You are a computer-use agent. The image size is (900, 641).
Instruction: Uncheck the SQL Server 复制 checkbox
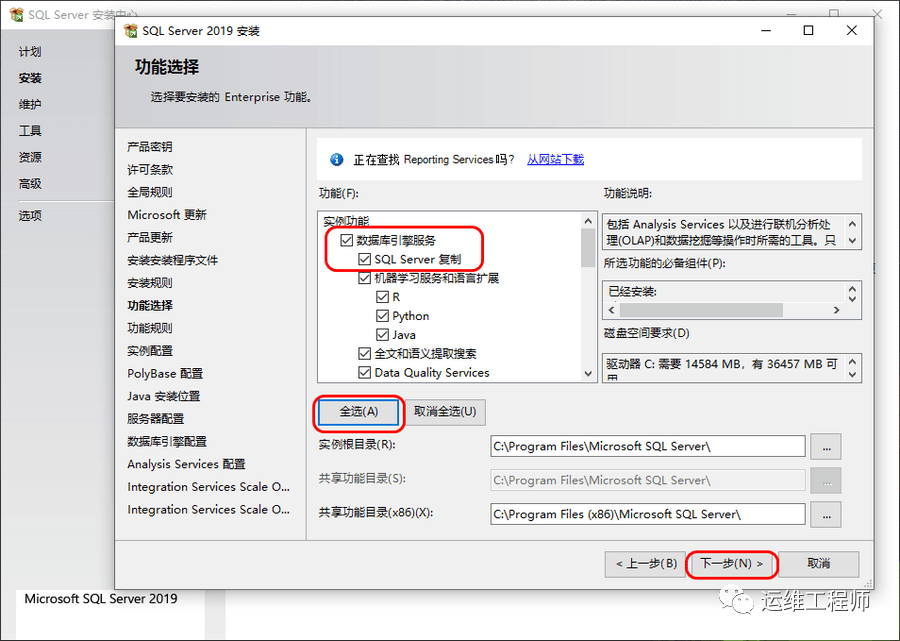(x=364, y=259)
